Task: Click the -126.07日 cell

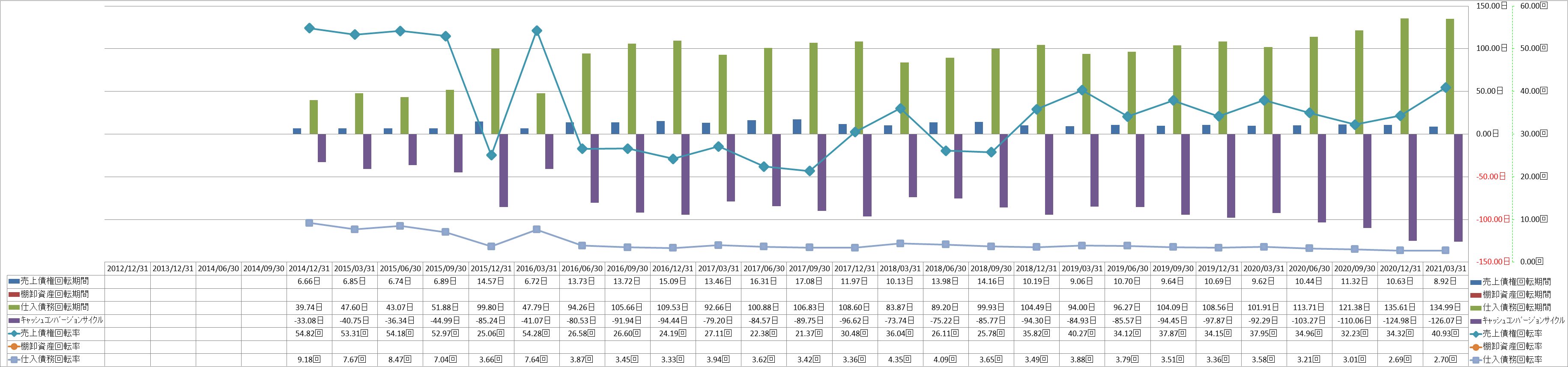Action: [1445, 320]
